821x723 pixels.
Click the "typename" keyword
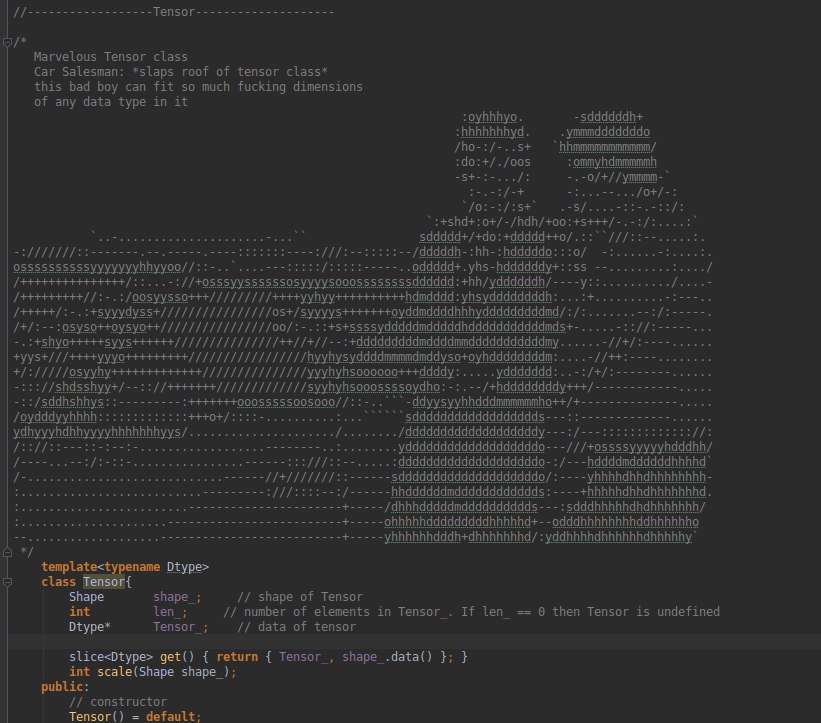pyautogui.click(x=132, y=567)
